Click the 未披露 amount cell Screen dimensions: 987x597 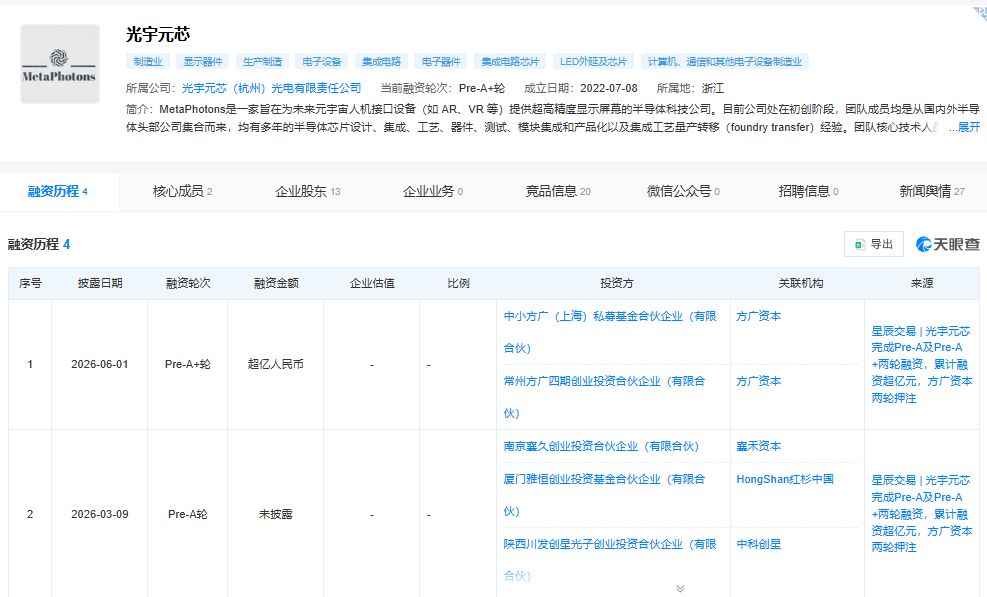pos(276,515)
